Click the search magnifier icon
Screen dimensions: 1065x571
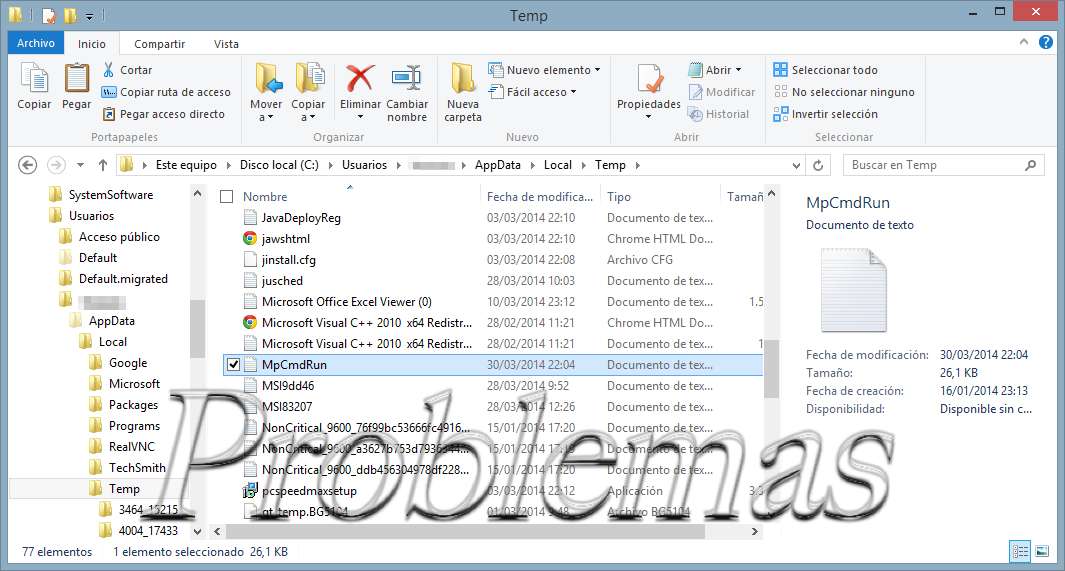(x=1030, y=165)
